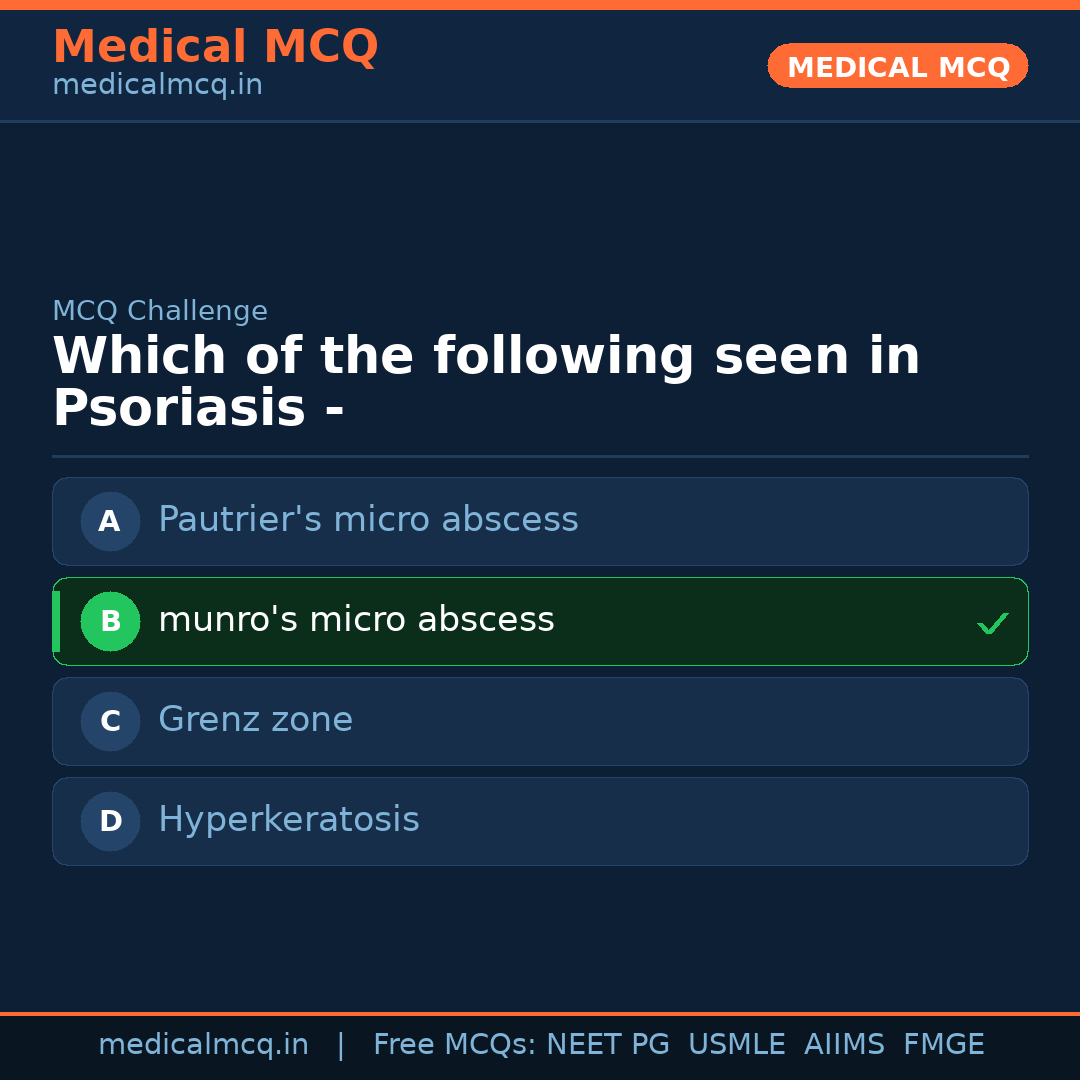Click the A letter circle icon
The height and width of the screenshot is (1080, 1080).
click(x=110, y=521)
